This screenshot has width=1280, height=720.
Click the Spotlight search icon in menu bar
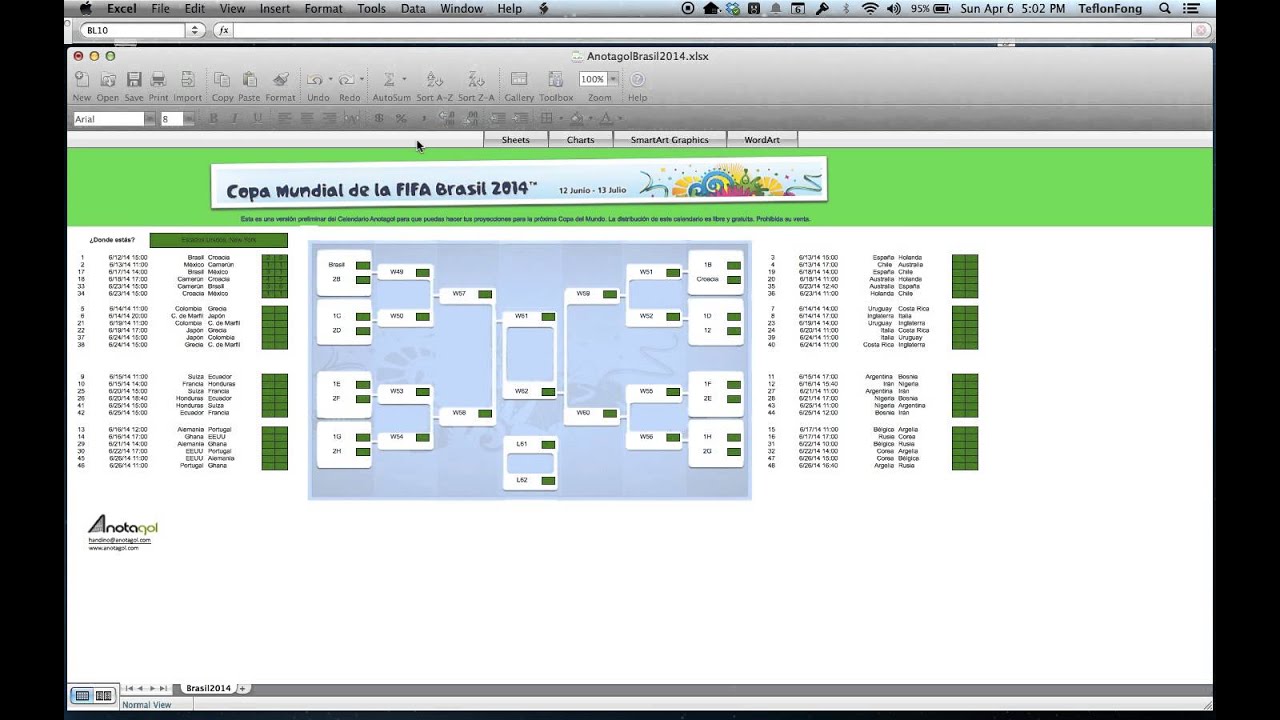point(1165,8)
